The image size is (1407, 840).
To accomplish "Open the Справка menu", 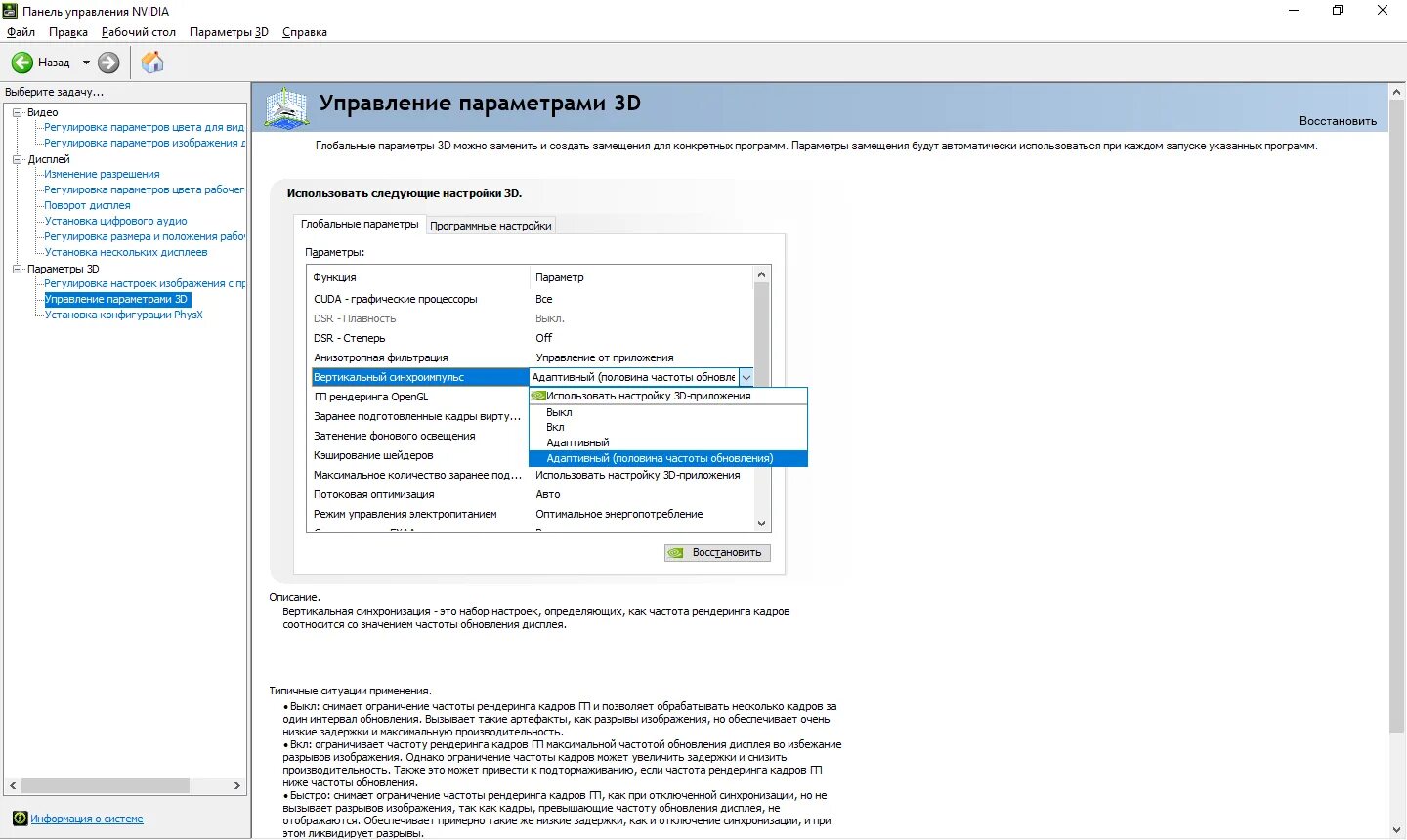I will (x=305, y=32).
